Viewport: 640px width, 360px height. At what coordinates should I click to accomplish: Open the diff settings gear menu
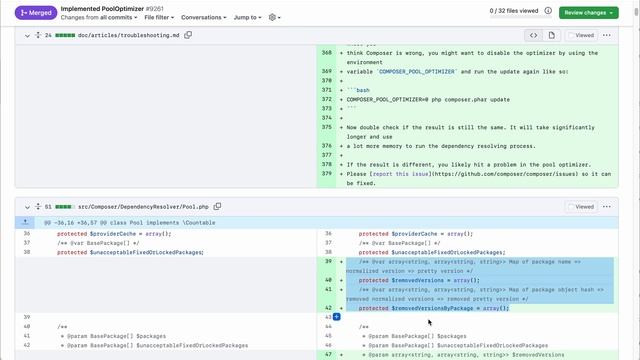tap(274, 18)
